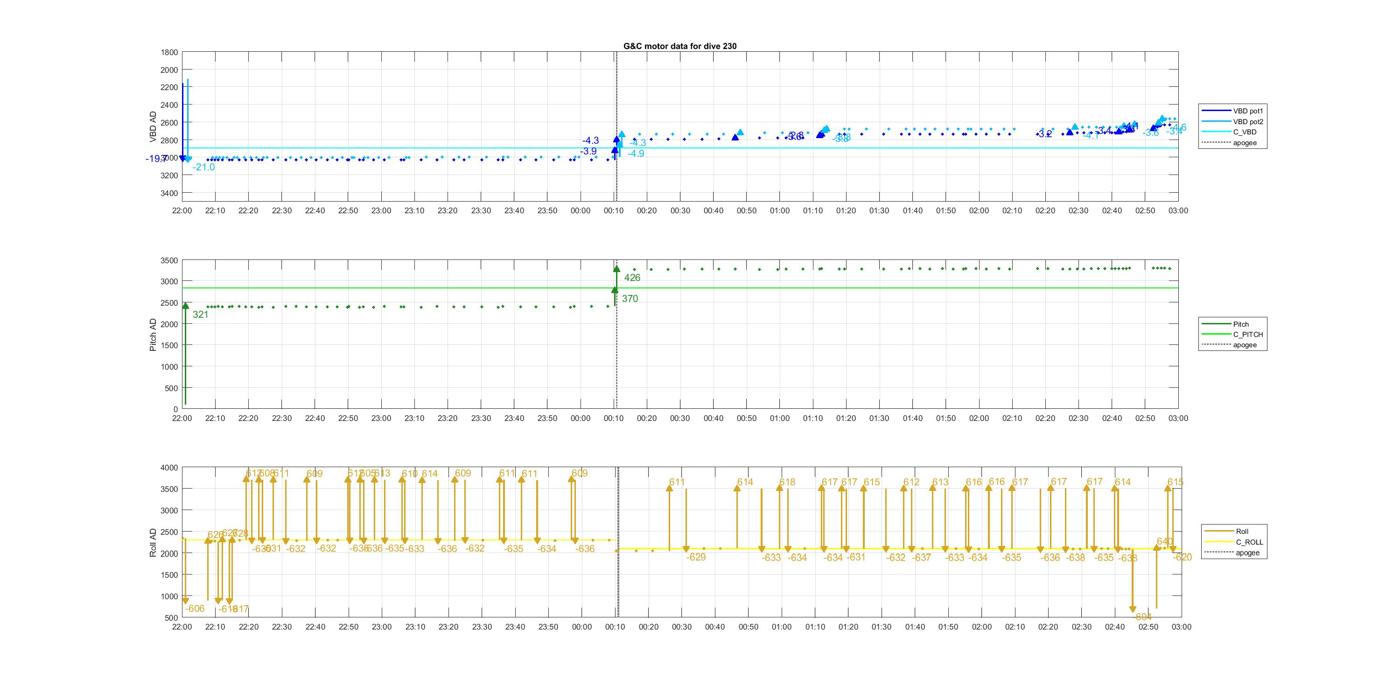
Task: Click y-axis tick '3400' on VBD plot
Action: point(168,193)
